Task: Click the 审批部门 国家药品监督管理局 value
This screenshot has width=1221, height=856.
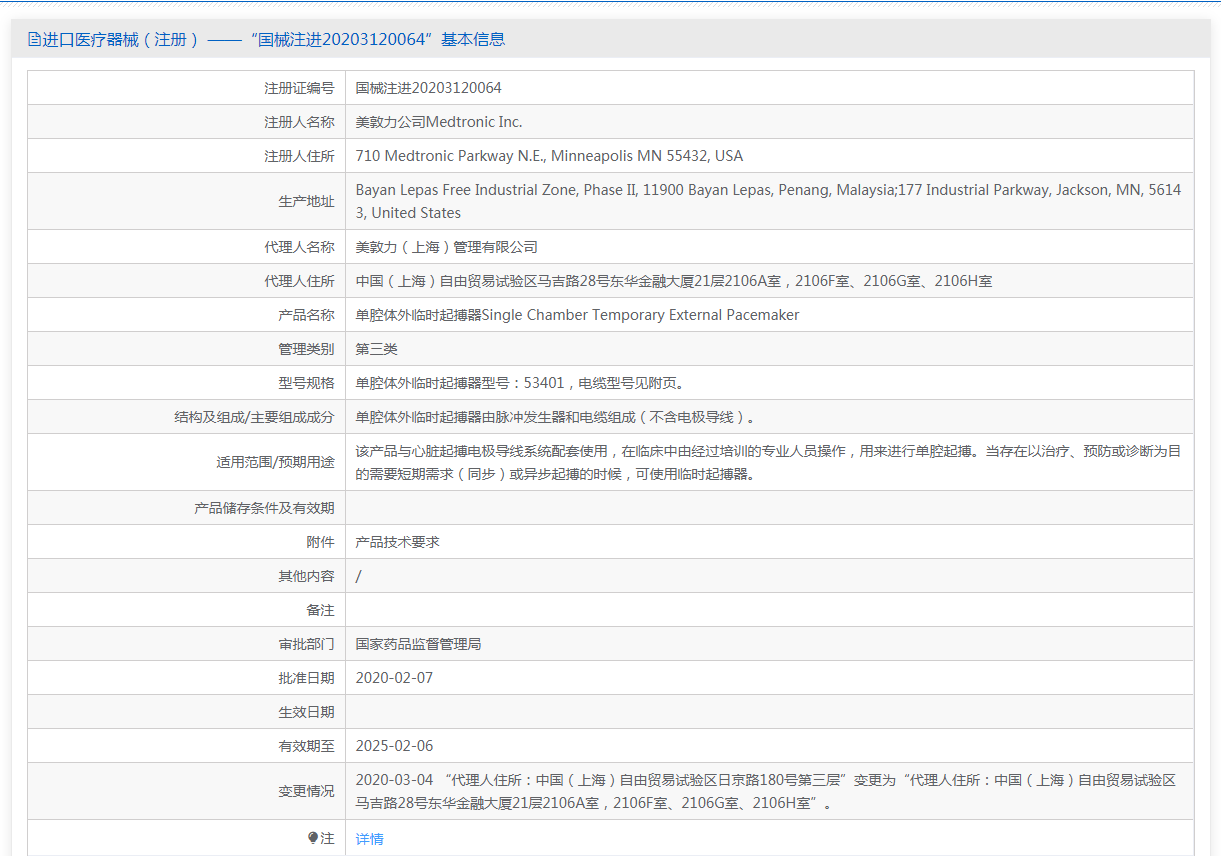Action: (x=419, y=644)
